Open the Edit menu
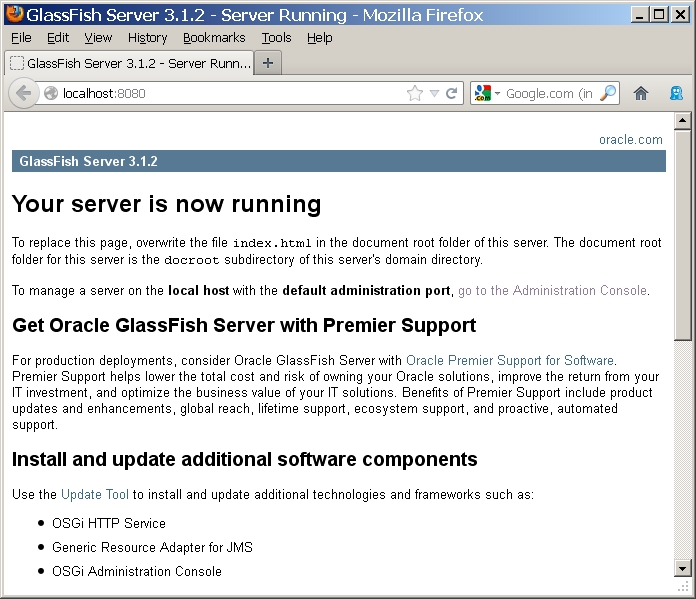The height and width of the screenshot is (599, 696). pyautogui.click(x=58, y=38)
